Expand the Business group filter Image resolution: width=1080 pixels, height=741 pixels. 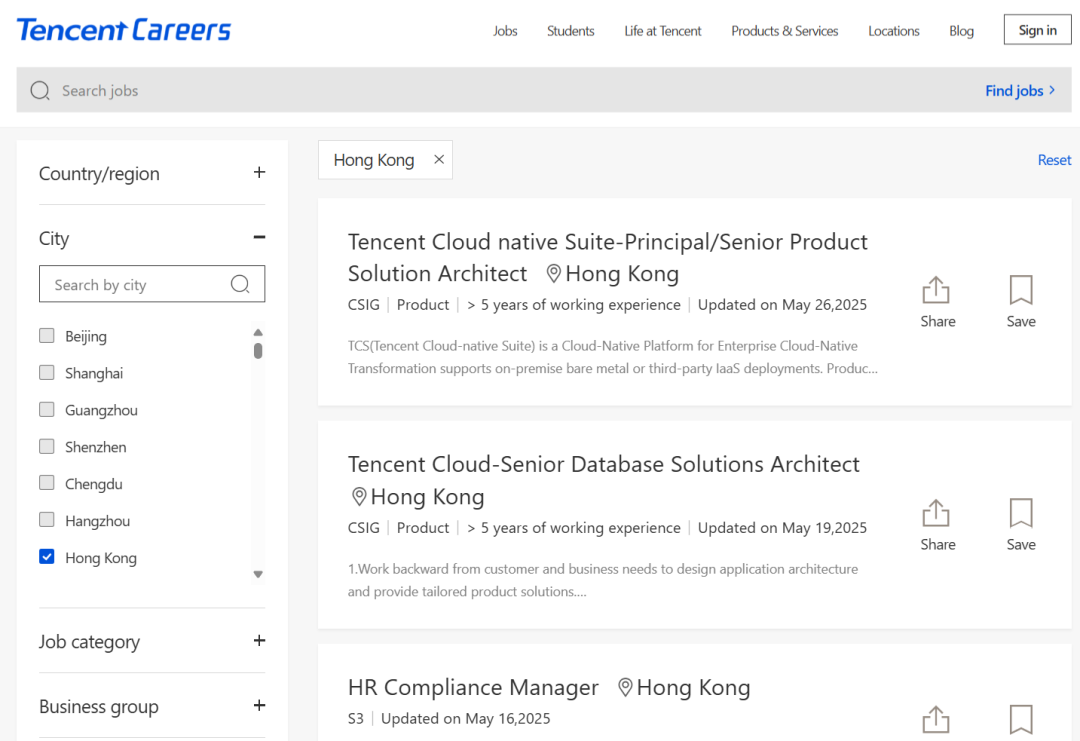[x=259, y=705]
